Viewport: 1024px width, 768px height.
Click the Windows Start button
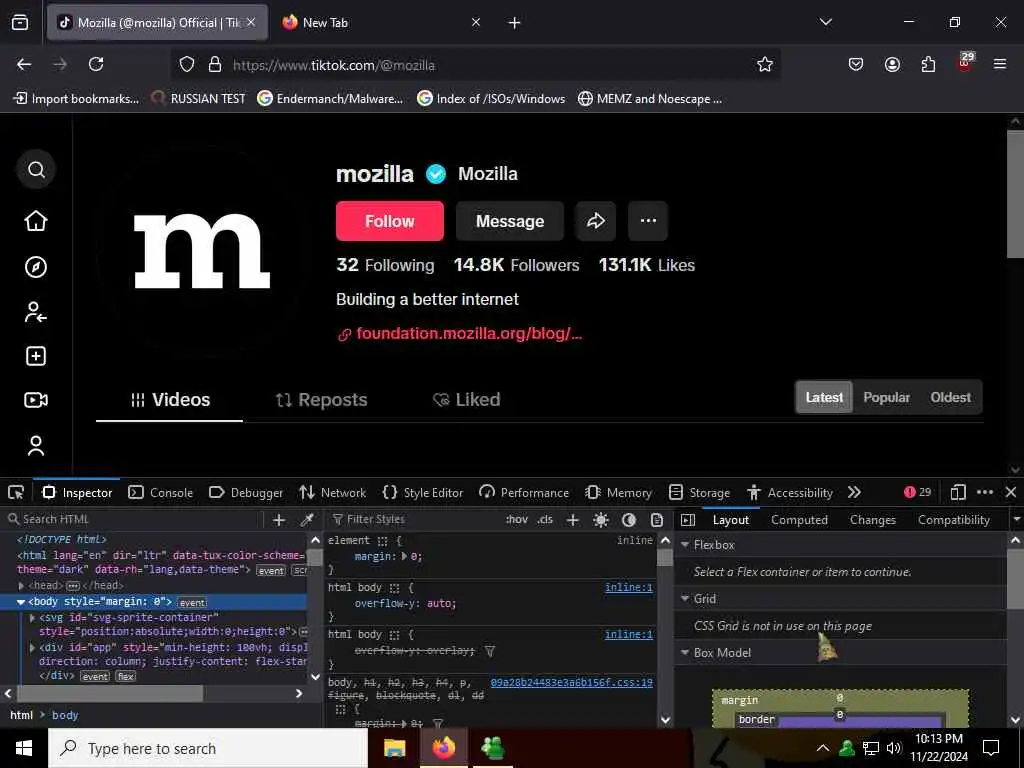click(24, 748)
